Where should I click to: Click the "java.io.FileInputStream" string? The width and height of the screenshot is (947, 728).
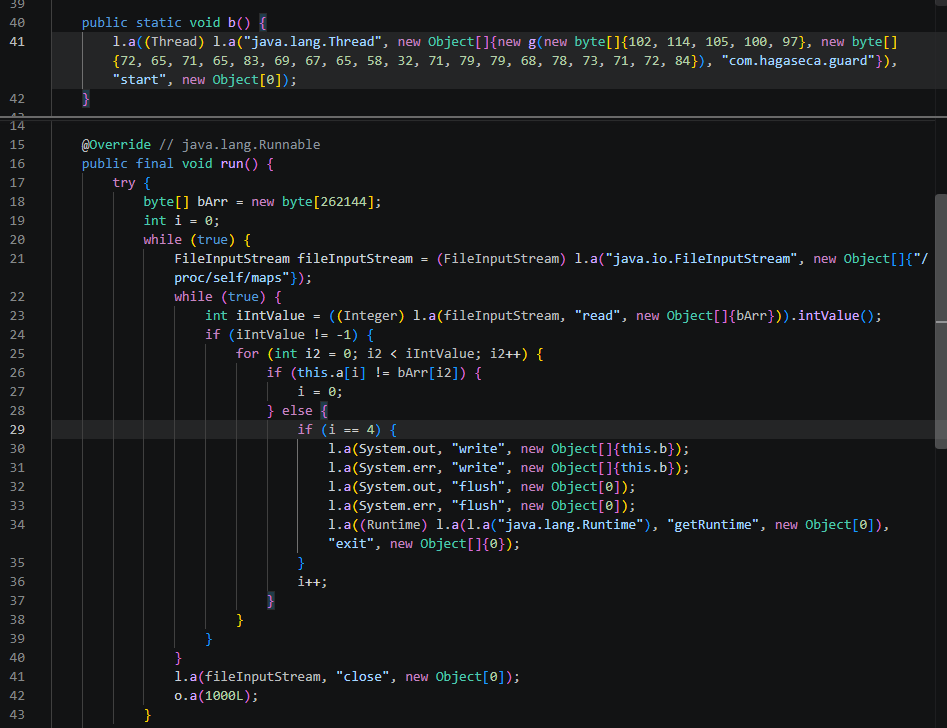click(702, 259)
